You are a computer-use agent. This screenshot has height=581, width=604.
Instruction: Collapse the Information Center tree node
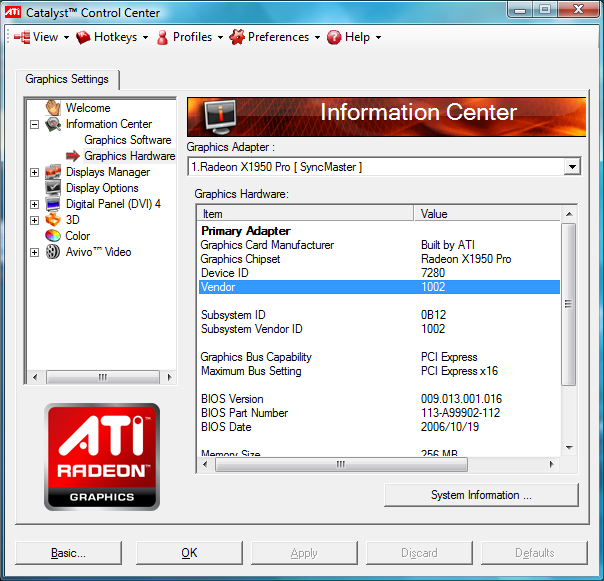point(35,124)
